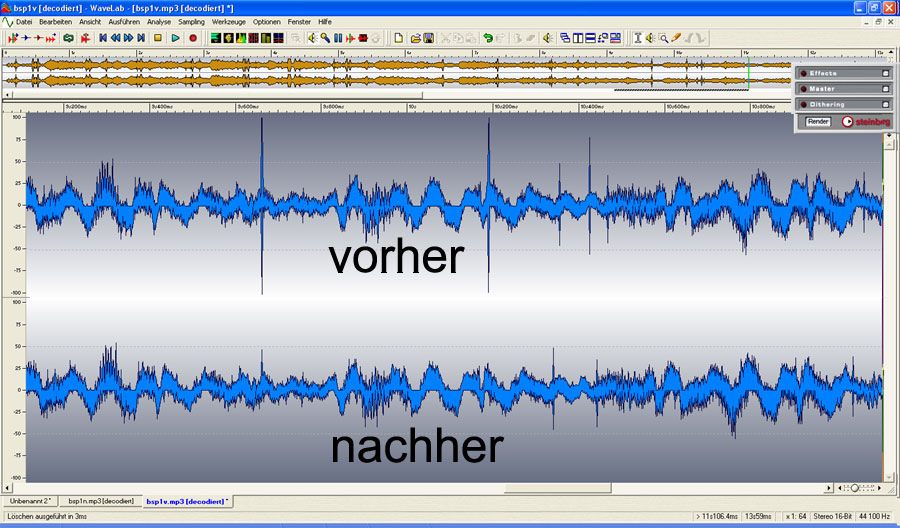Open the Hilfe menu

(x=325, y=22)
